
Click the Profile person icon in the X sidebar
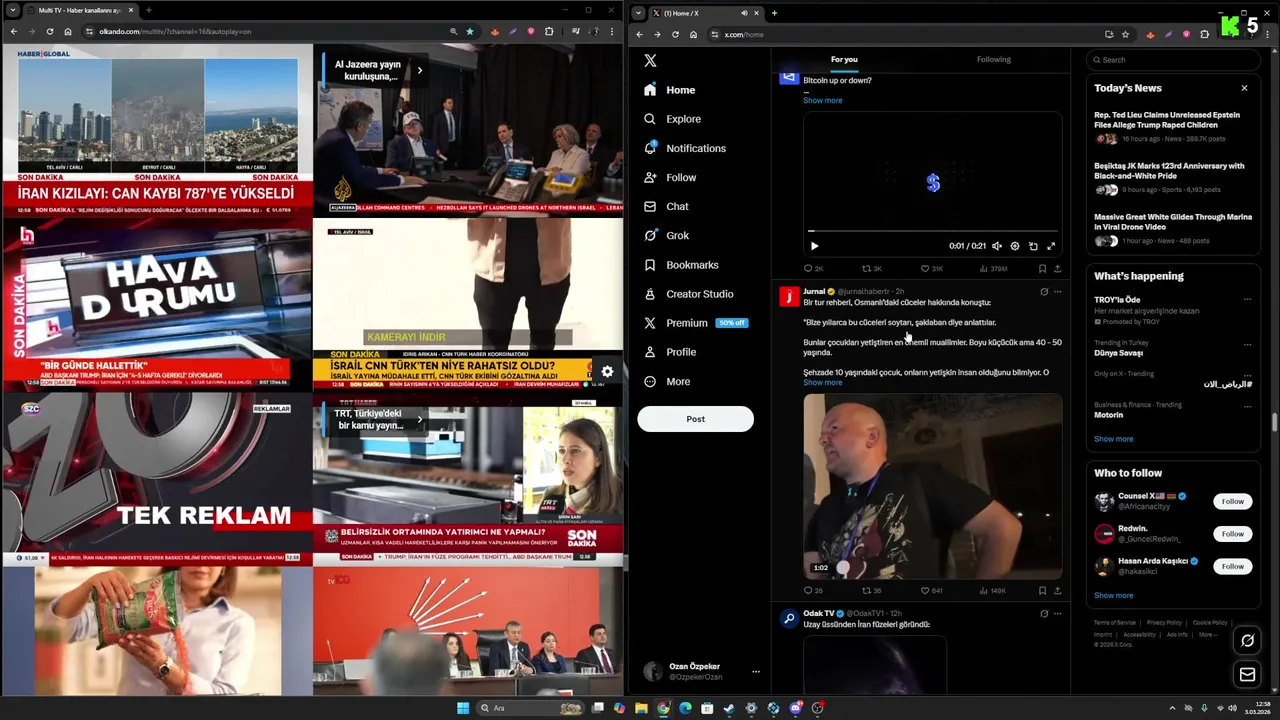pos(650,352)
